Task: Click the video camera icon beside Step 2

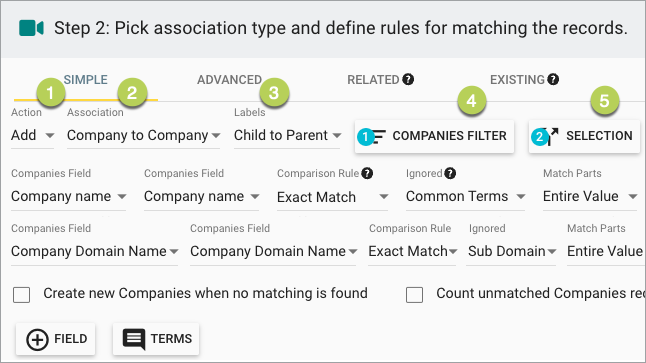Action: (x=31, y=28)
